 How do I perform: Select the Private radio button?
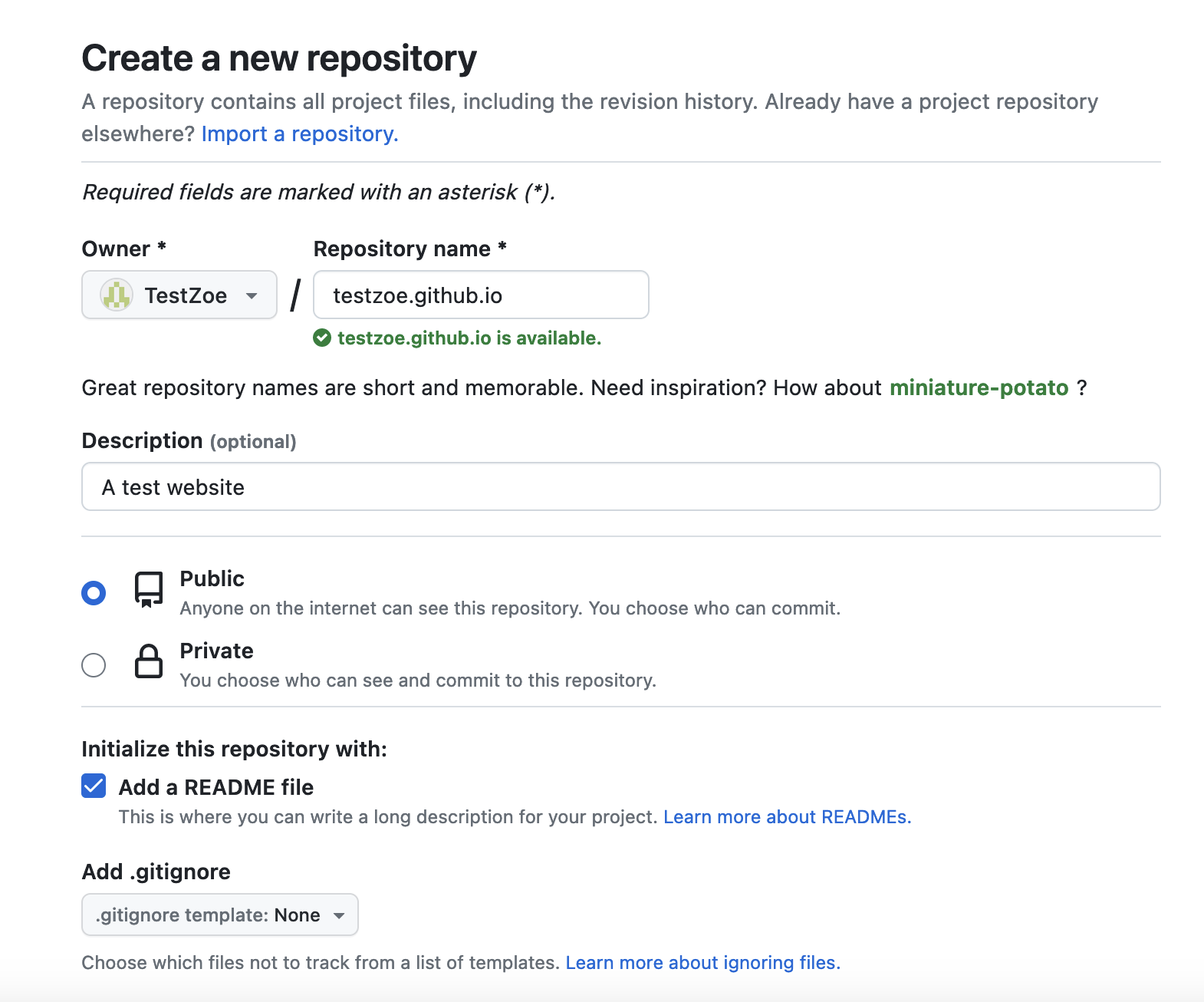[94, 665]
